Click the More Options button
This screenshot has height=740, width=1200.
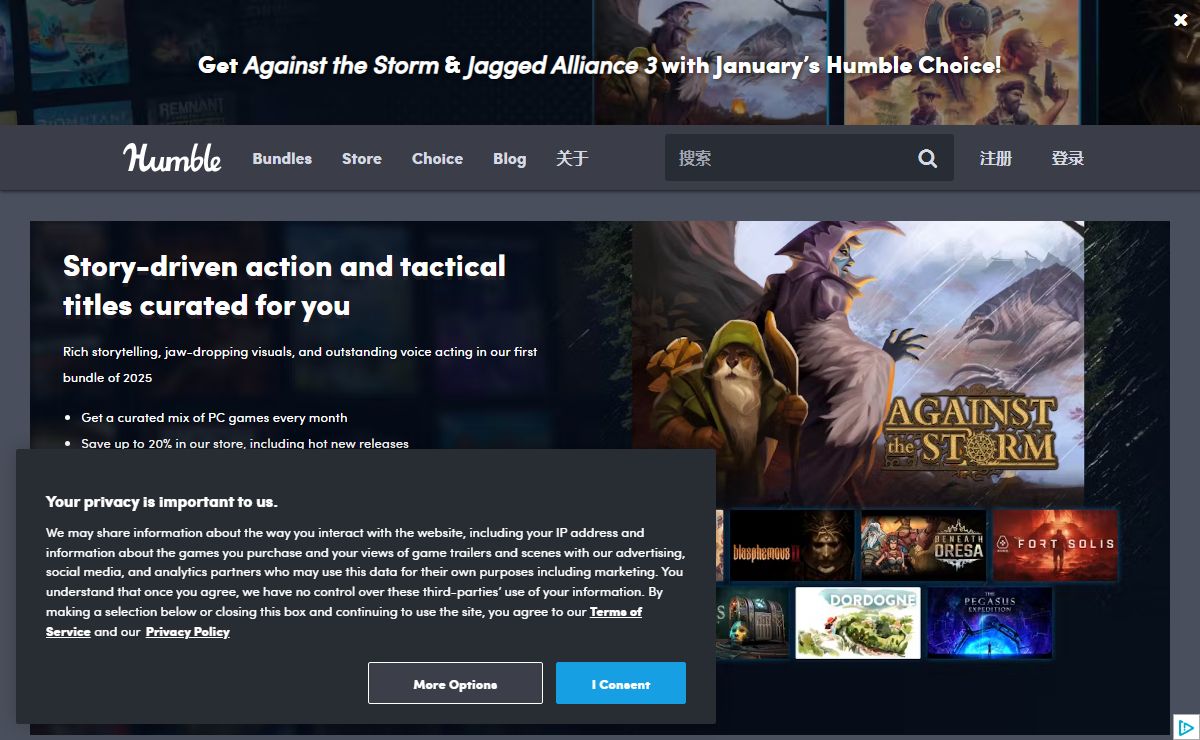(455, 684)
